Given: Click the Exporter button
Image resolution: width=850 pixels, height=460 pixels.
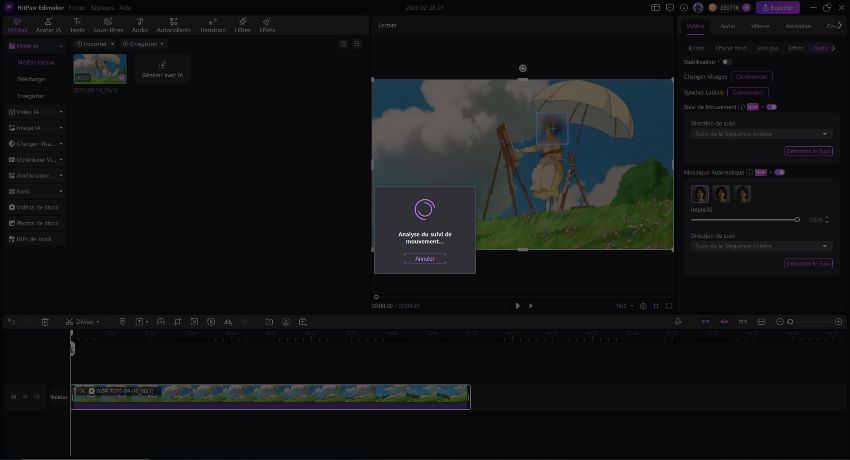Looking at the screenshot, I should [777, 7].
